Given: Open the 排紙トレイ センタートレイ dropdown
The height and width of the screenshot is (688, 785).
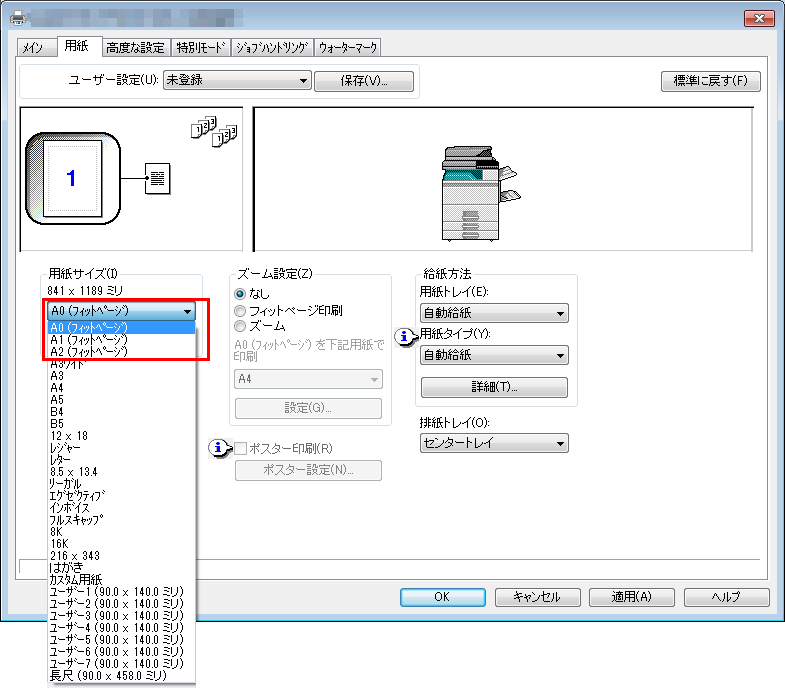Looking at the screenshot, I should click(x=494, y=443).
